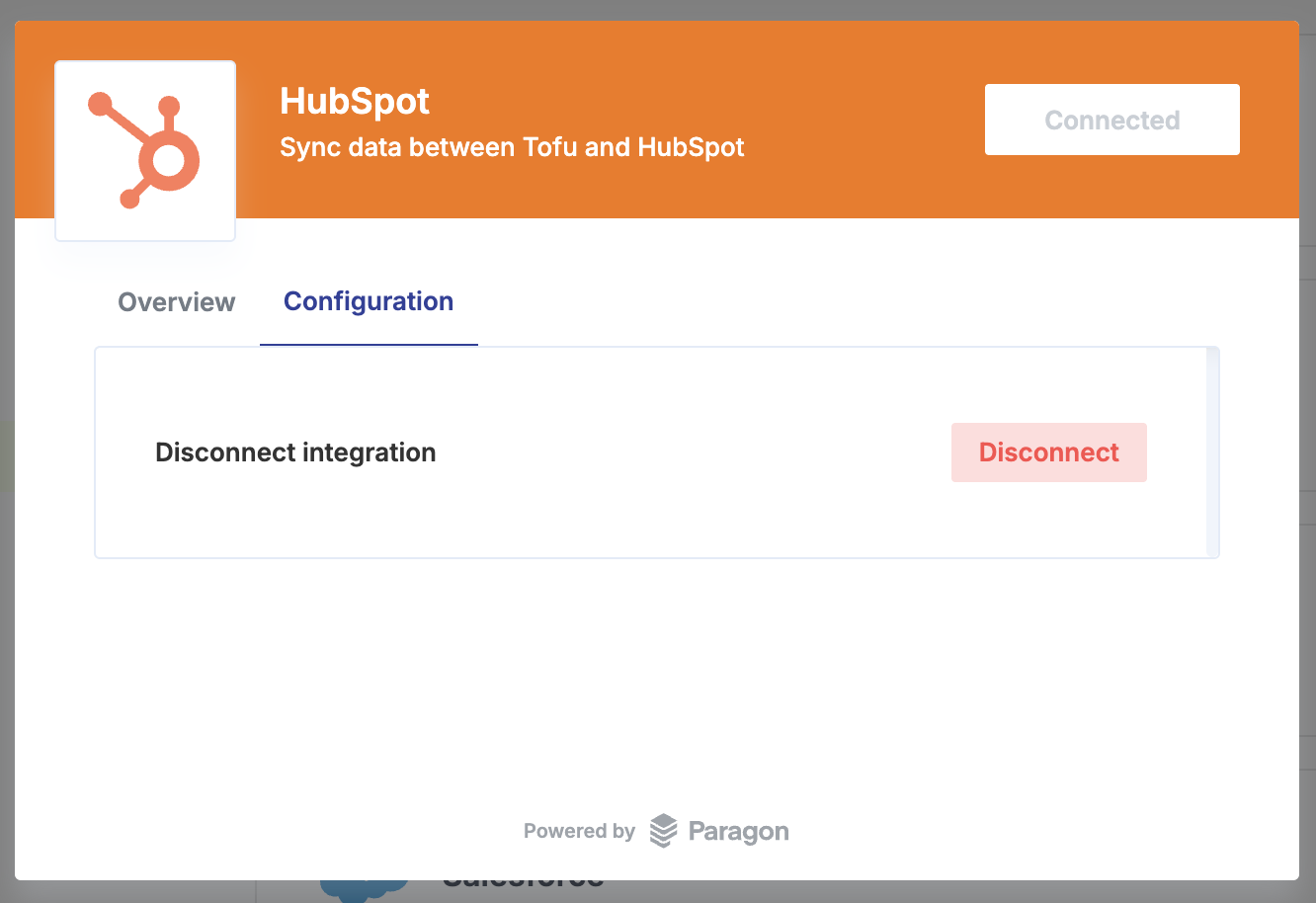The height and width of the screenshot is (903, 1316).
Task: Click the scrollbar in the configuration panel
Action: point(1212,452)
